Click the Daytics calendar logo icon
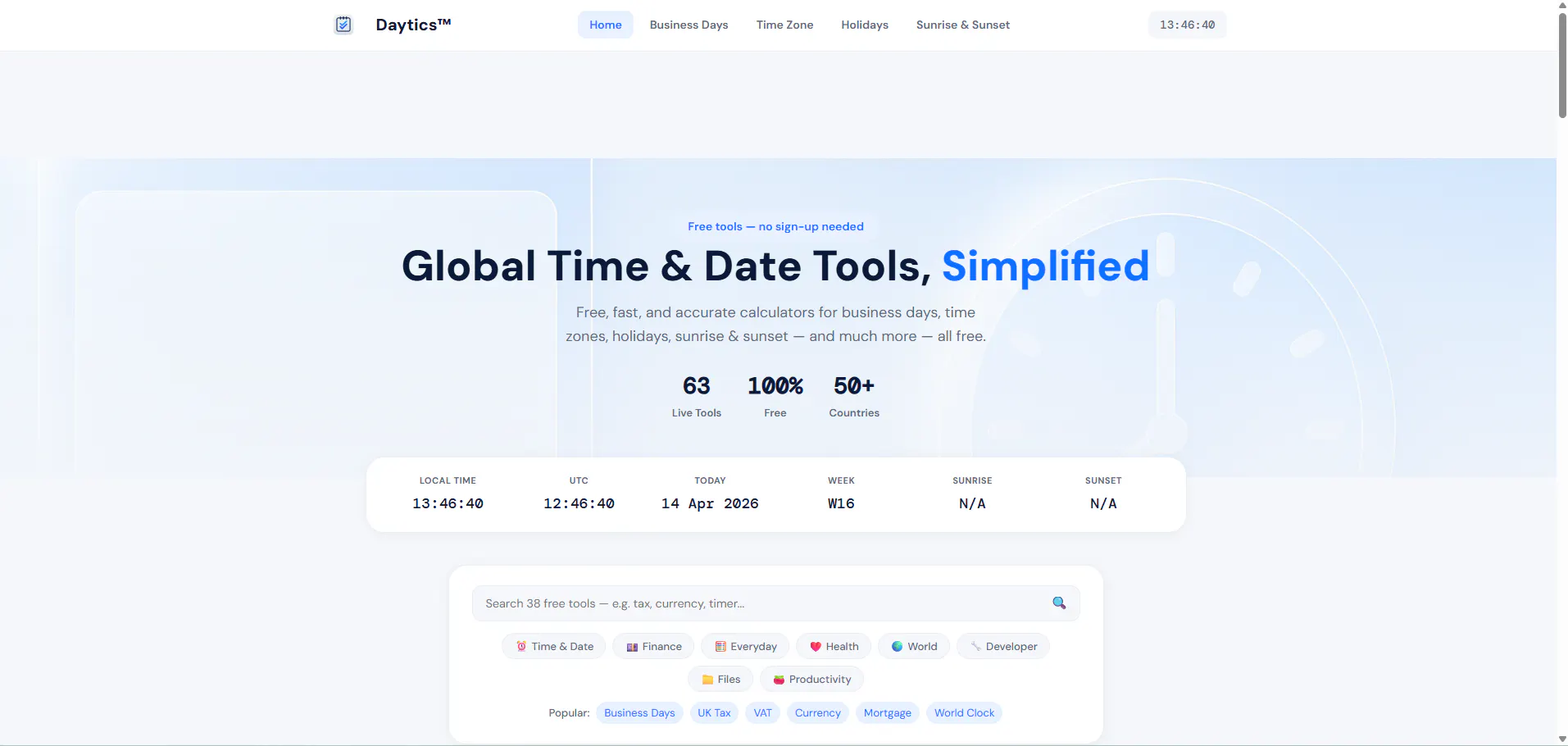Screen dimensions: 1568x746 [x=343, y=25]
